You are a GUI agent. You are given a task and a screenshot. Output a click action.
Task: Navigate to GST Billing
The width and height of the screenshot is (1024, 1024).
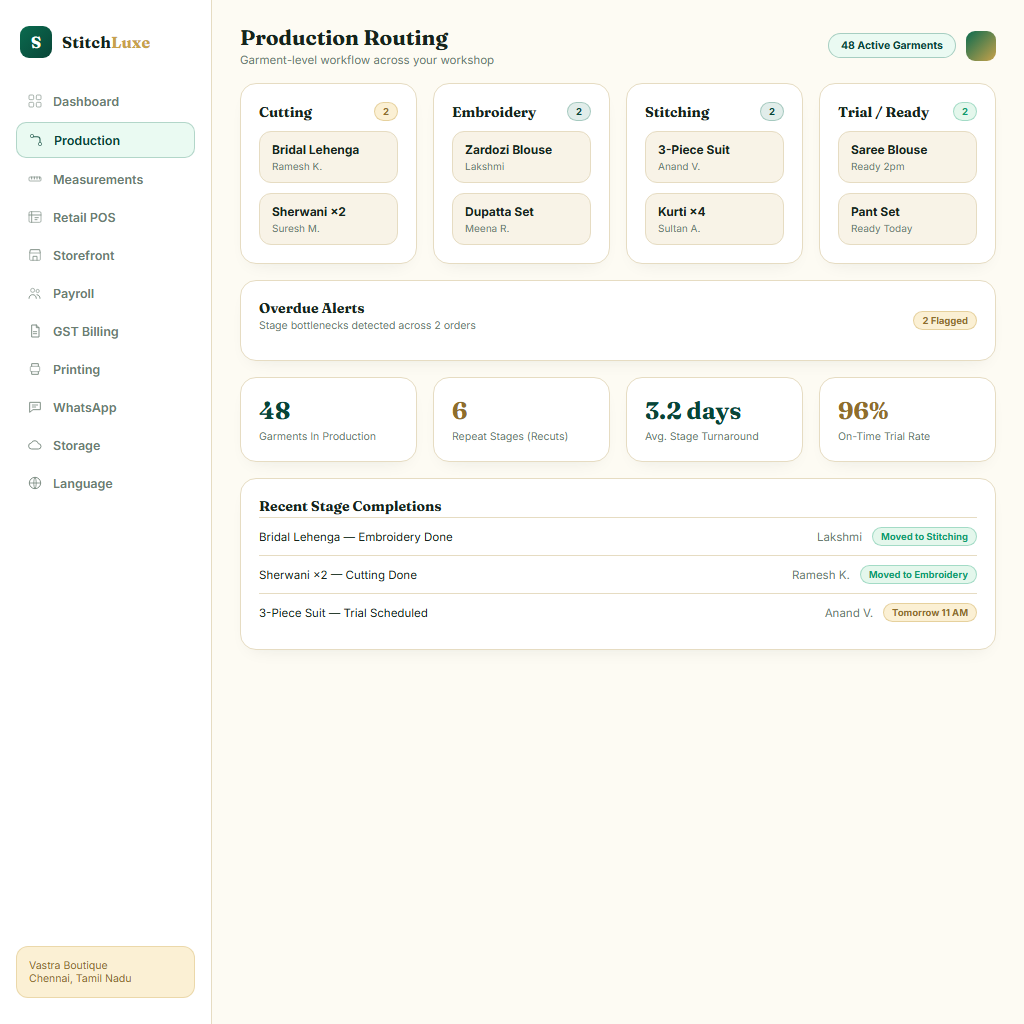tap(105, 331)
